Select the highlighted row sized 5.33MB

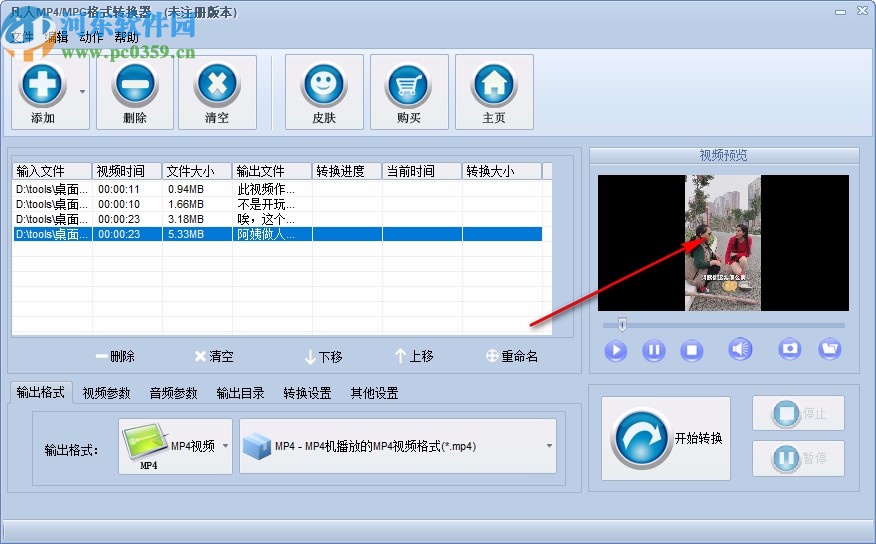coord(277,234)
